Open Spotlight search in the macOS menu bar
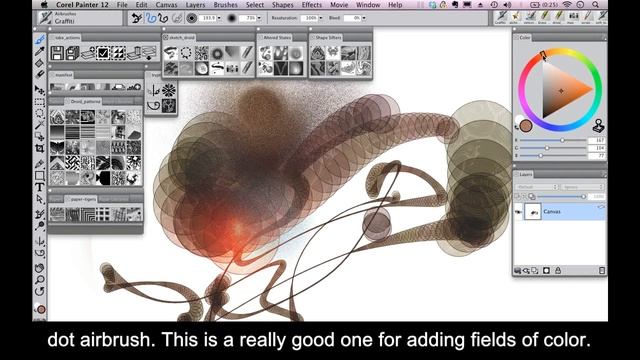Image resolution: width=640 pixels, height=360 pixels. (x=595, y=5)
